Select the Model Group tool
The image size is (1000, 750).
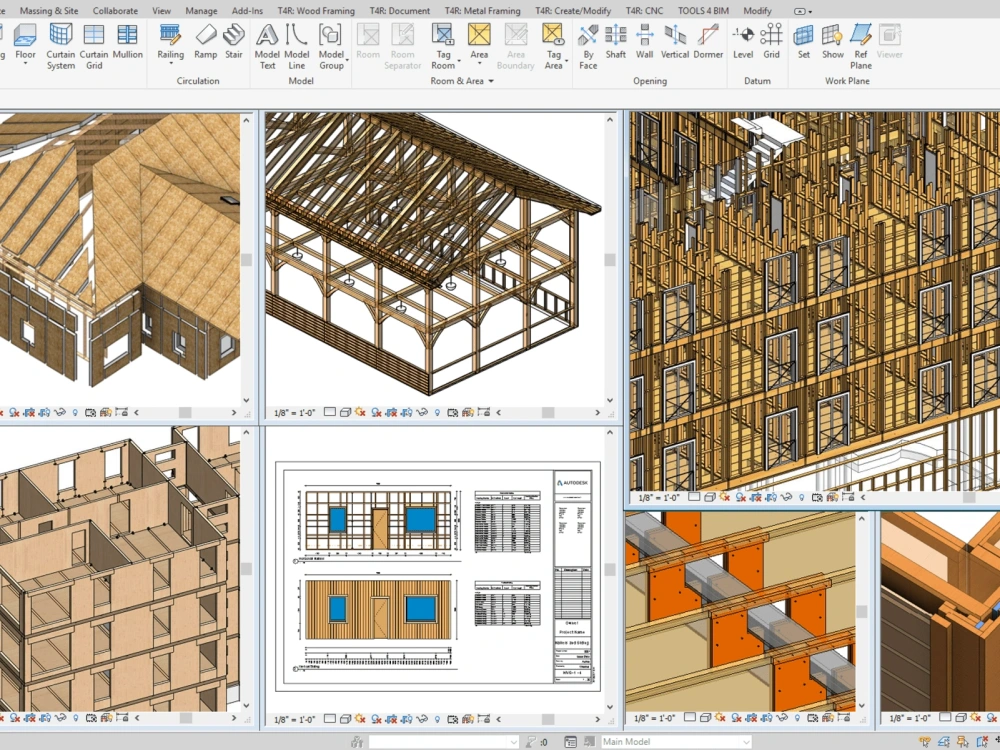pyautogui.click(x=331, y=47)
